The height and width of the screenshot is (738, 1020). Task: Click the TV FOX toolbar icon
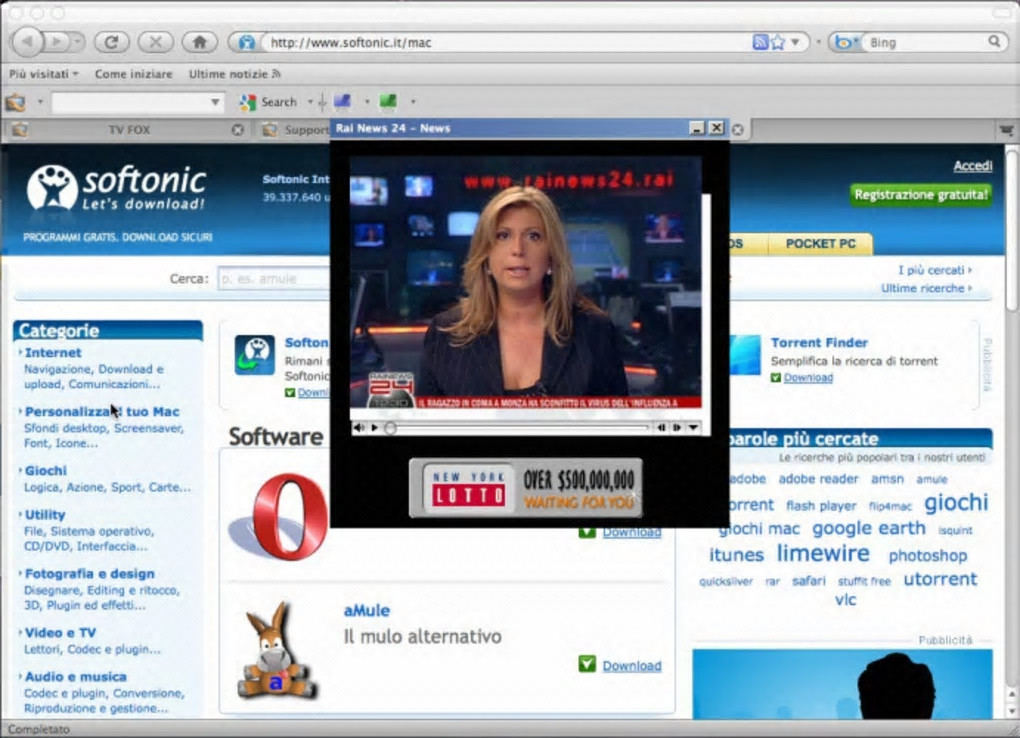pyautogui.click(x=16, y=102)
